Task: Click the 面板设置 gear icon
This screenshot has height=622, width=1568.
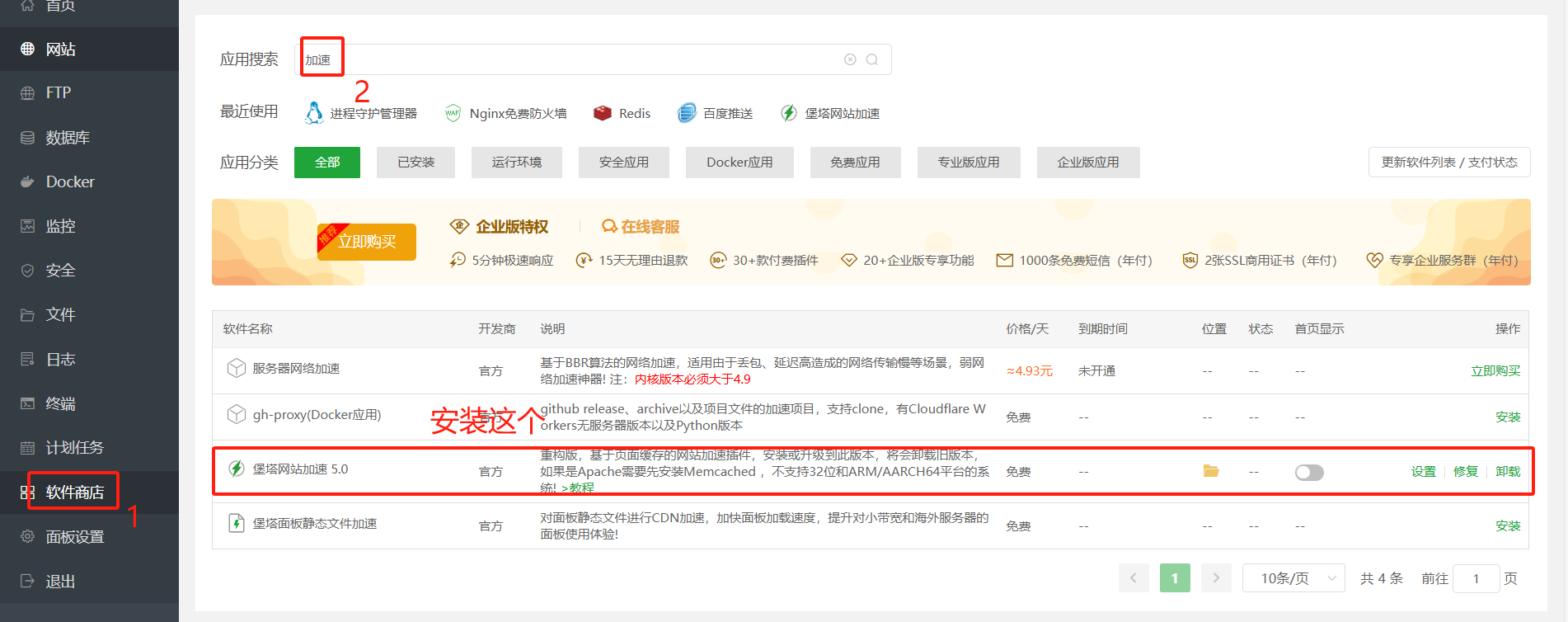Action: pyautogui.click(x=27, y=536)
